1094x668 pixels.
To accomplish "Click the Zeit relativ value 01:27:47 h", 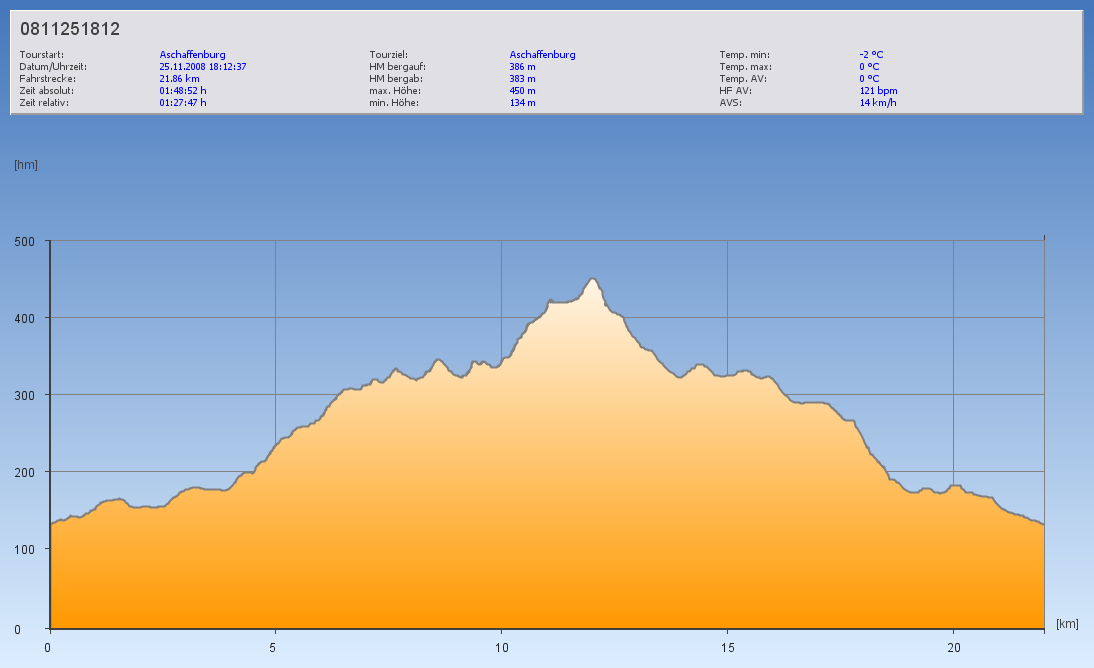I will coord(183,103).
